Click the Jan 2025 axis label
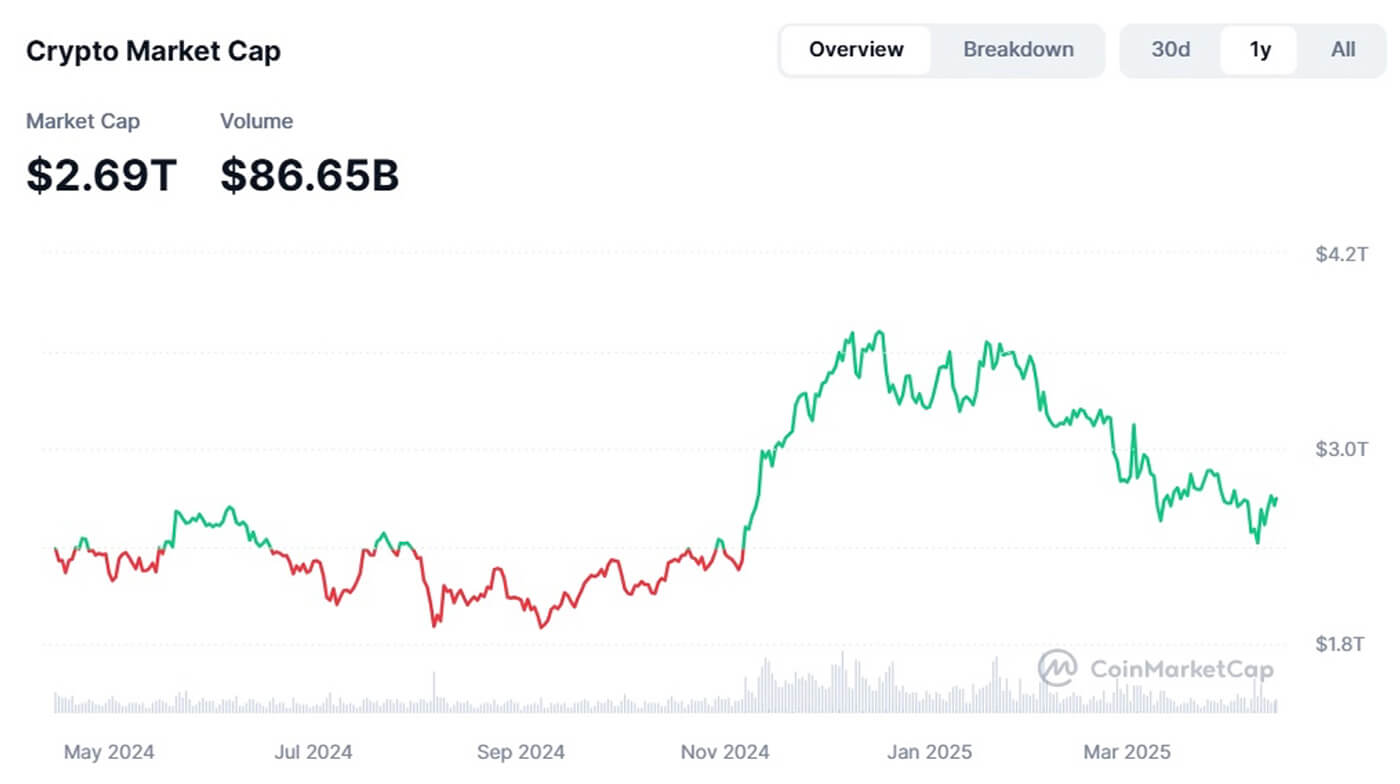This screenshot has width=1400, height=784. pyautogui.click(x=929, y=752)
